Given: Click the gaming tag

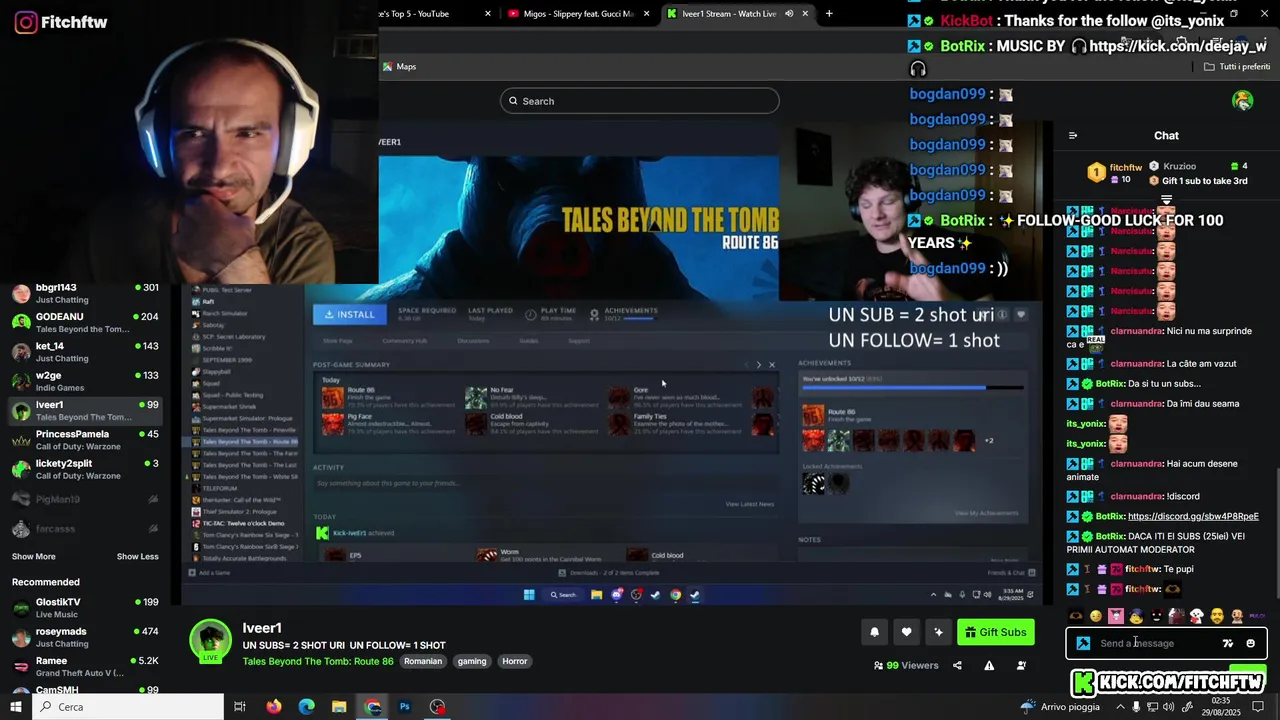Looking at the screenshot, I should tap(472, 661).
